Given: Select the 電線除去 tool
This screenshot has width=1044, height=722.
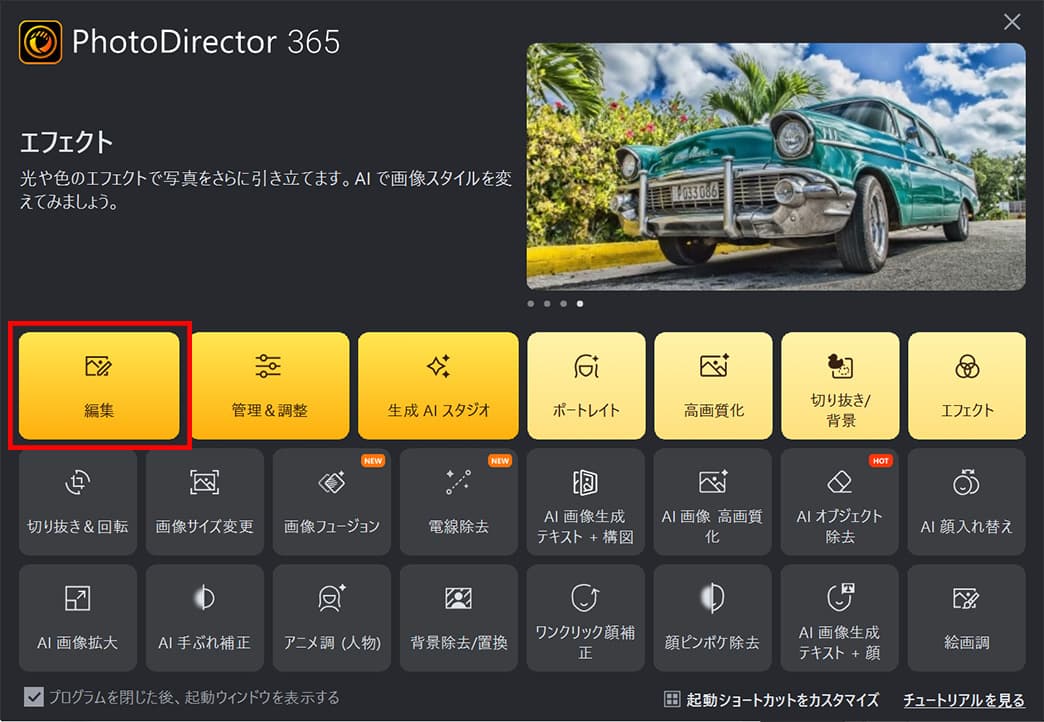Looking at the screenshot, I should (x=458, y=501).
